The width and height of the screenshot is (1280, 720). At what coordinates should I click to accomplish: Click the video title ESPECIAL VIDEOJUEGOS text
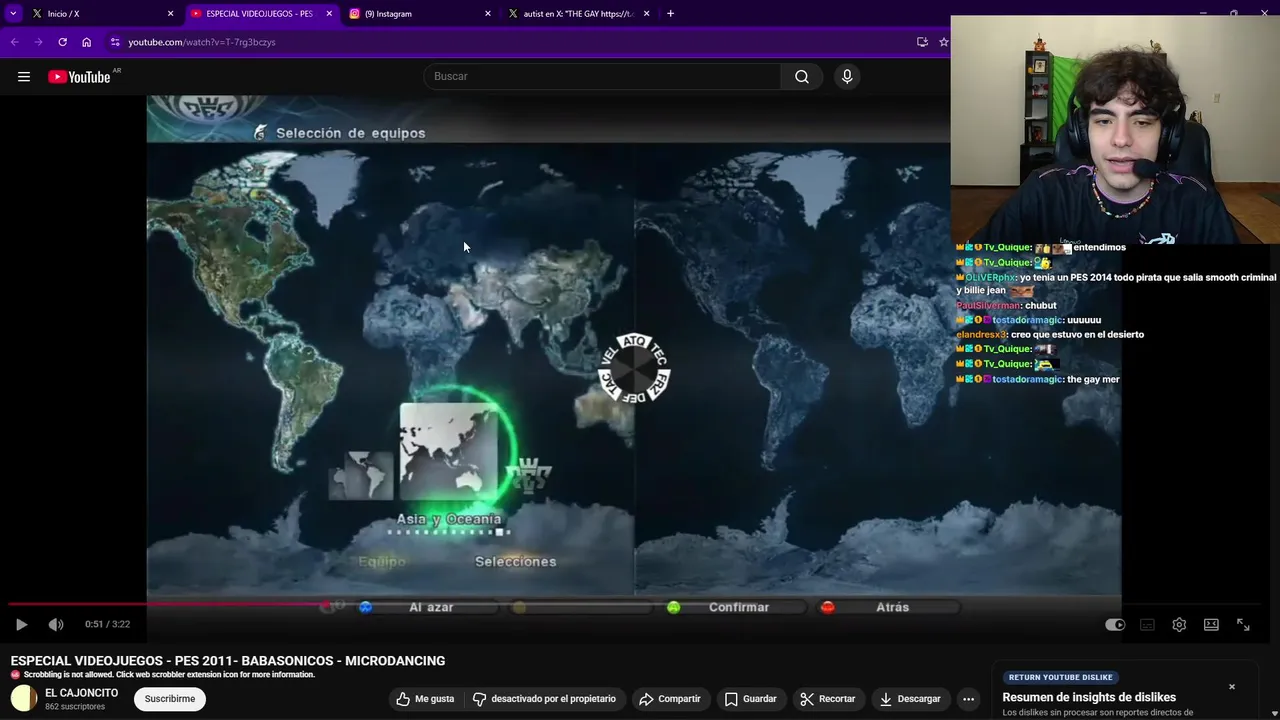pyautogui.click(x=228, y=661)
